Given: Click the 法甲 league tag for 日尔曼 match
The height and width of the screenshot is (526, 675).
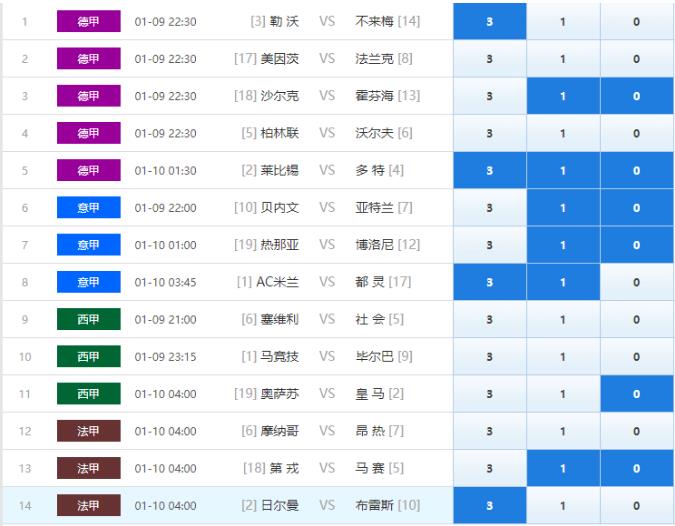Looking at the screenshot, I should 89,506.
